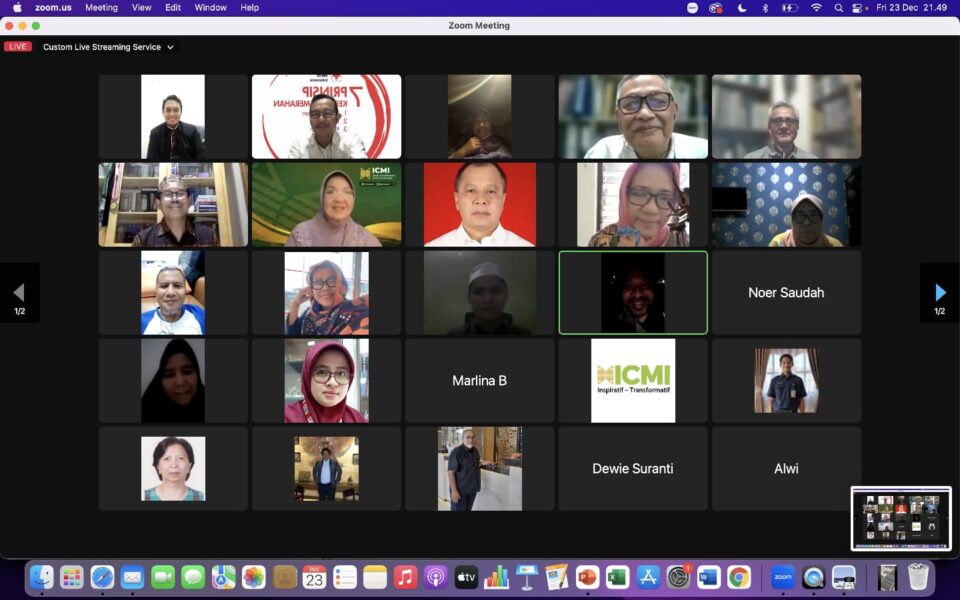The width and height of the screenshot is (960, 600).
Task: Toggle Bluetooth from the menu bar
Action: (x=766, y=8)
